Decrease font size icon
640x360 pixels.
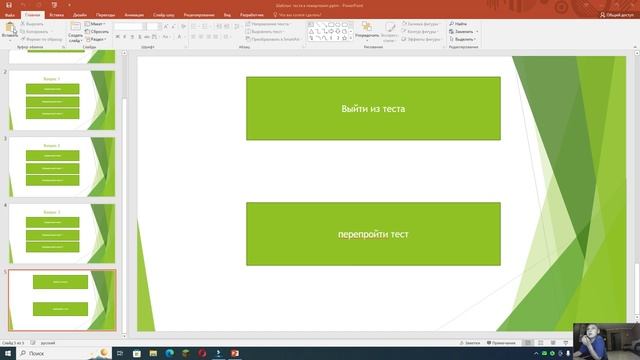[x=173, y=26]
